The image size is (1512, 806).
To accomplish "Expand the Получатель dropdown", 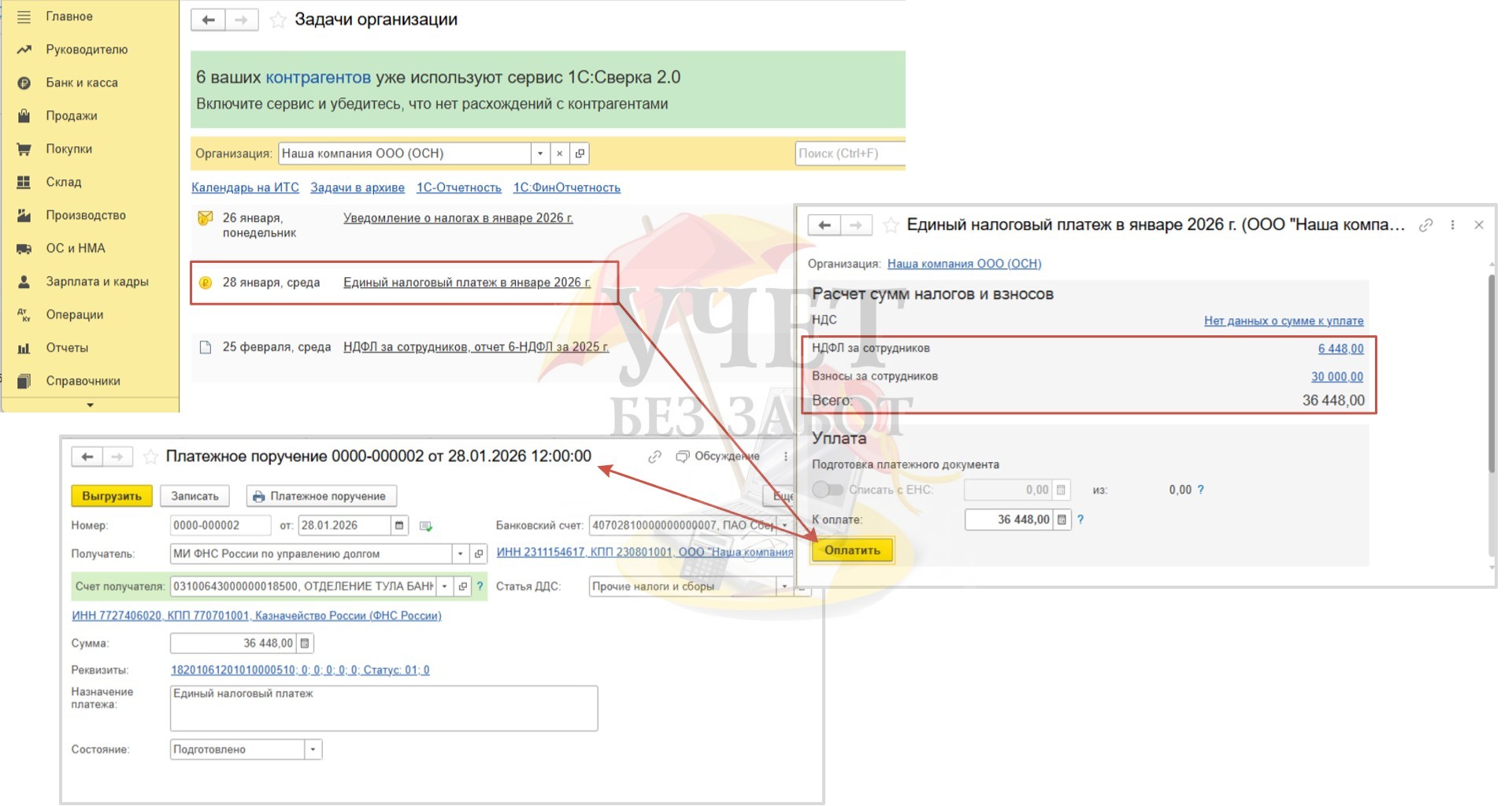I will coord(461,554).
